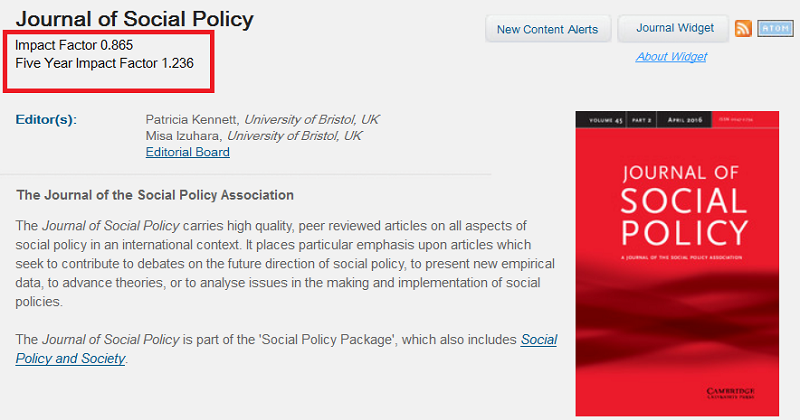Click The Journal of the Social Policy Association heading

pyautogui.click(x=155, y=195)
